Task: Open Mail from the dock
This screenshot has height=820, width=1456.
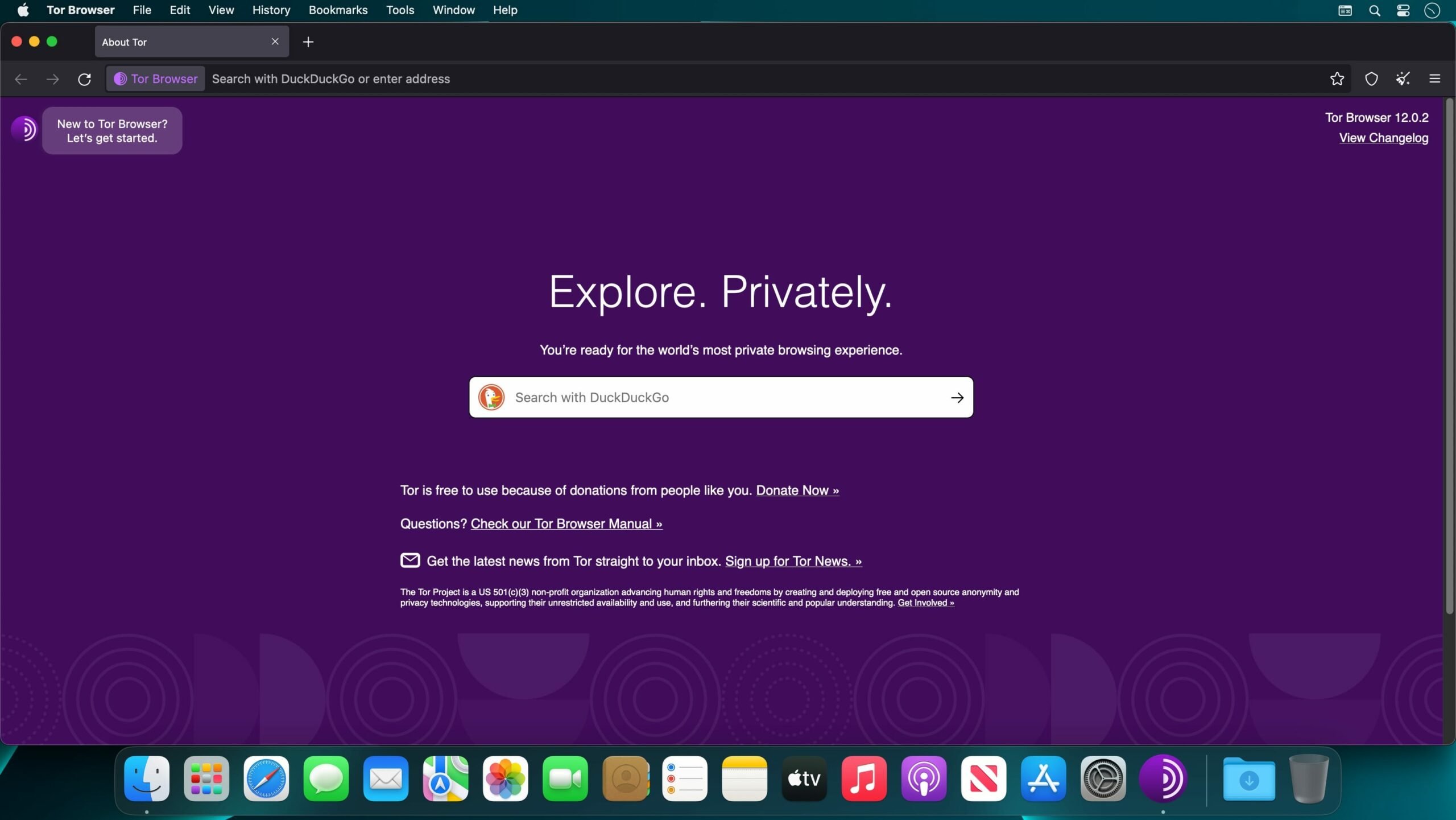Action: pyautogui.click(x=386, y=778)
